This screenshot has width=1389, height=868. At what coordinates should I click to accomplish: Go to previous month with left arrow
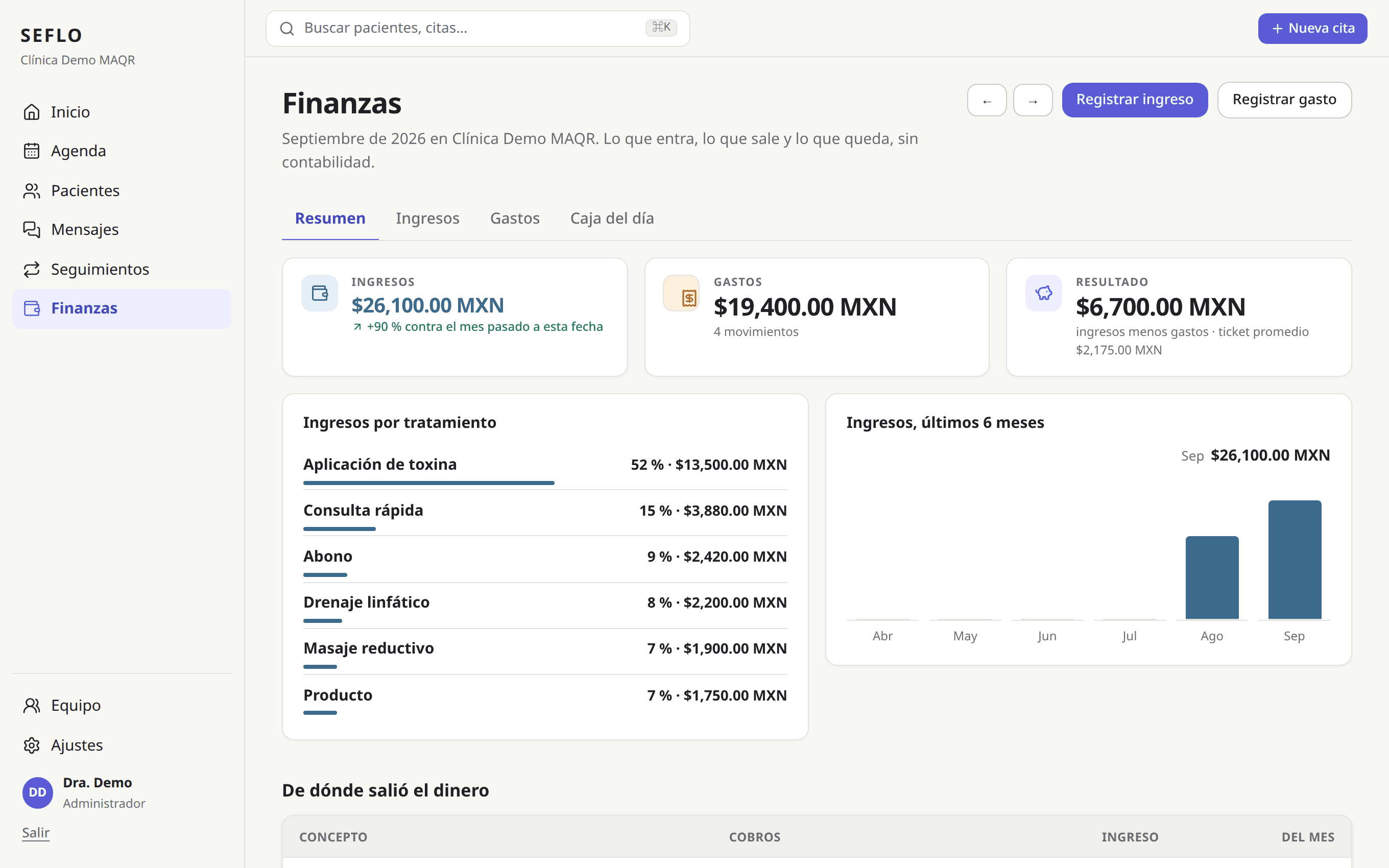coord(987,101)
